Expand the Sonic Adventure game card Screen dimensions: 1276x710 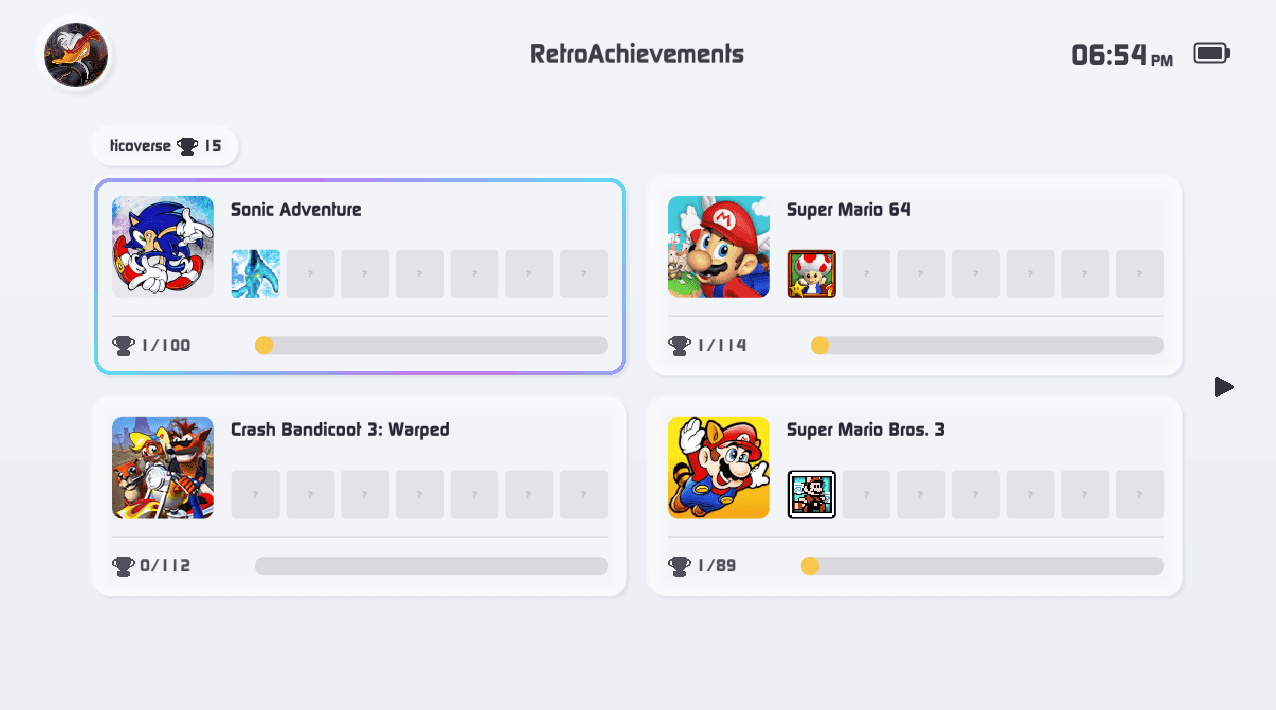[x=358, y=277]
